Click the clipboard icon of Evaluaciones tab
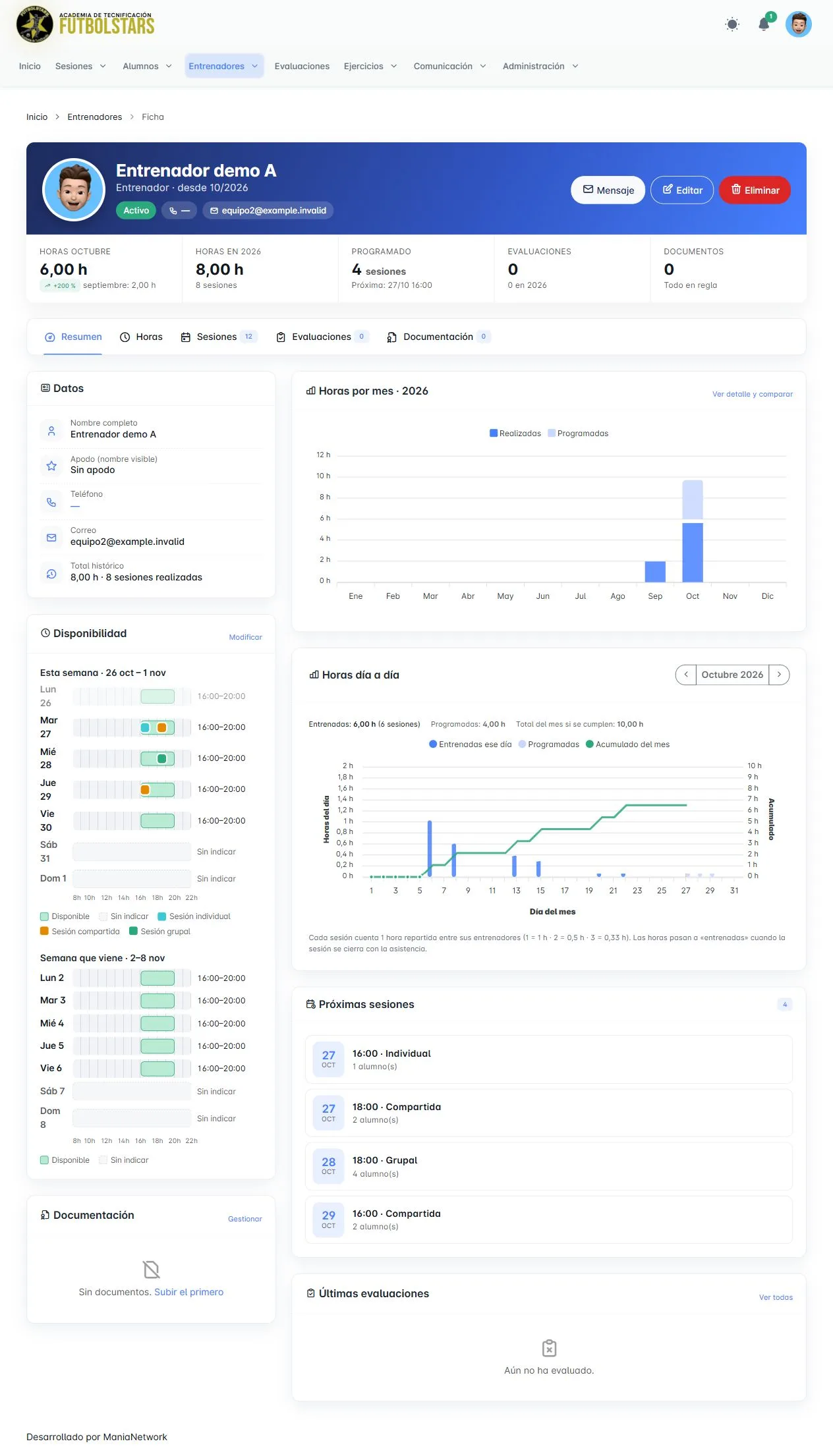This screenshot has height=1456, width=833. [x=281, y=337]
